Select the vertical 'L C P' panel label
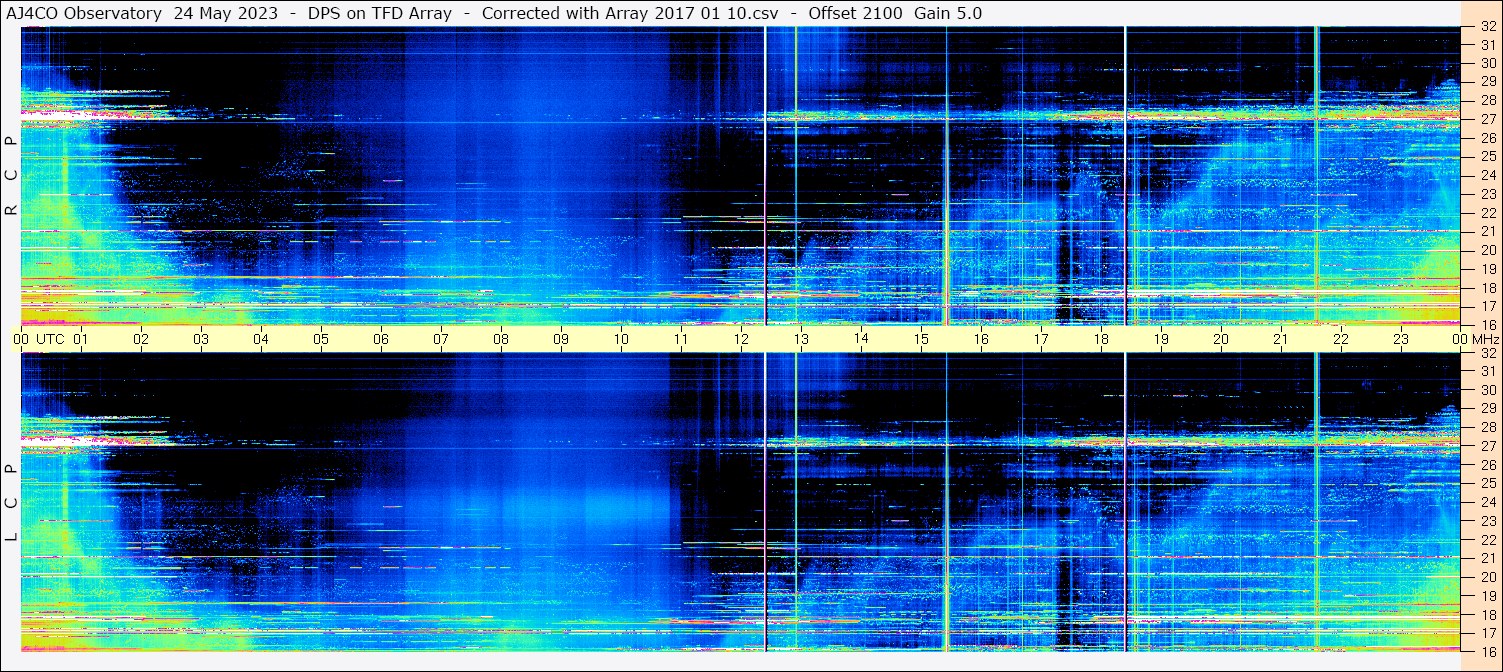Image resolution: width=1503 pixels, height=672 pixels. pyautogui.click(x=11, y=502)
